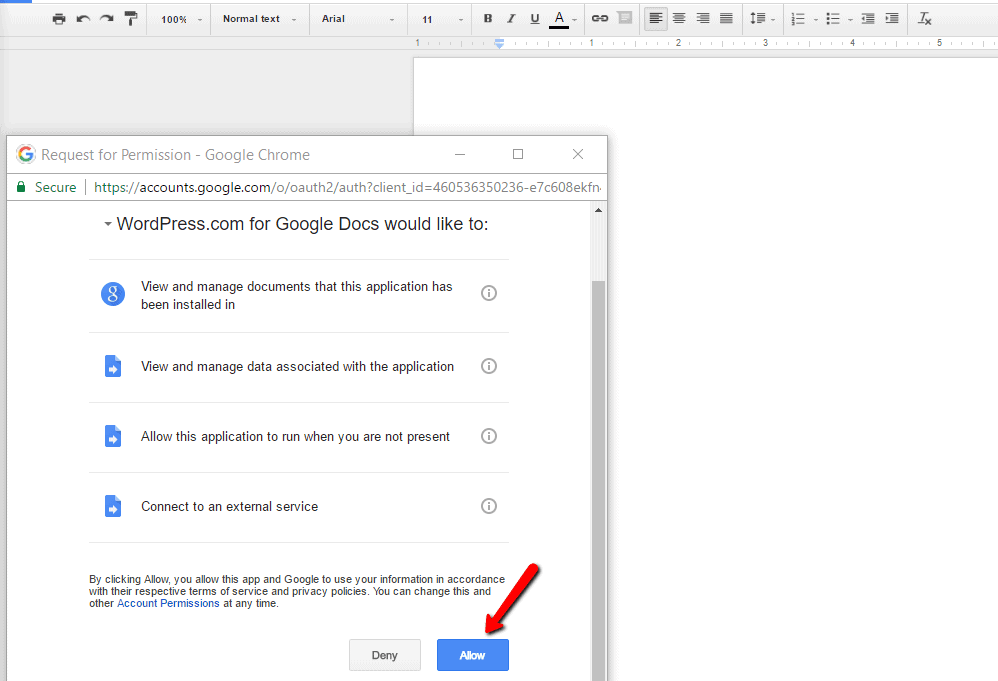Toggle bold formatting
998x681 pixels.
(488, 18)
